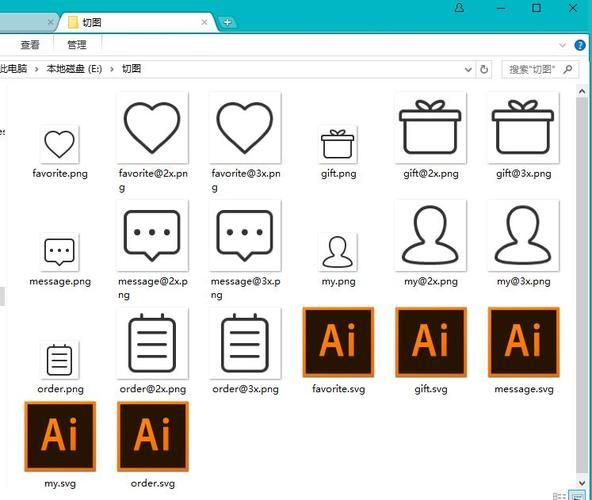Screen dimensions: 592x500
Task: Open the 管理 ribbon tab
Action: point(77,45)
